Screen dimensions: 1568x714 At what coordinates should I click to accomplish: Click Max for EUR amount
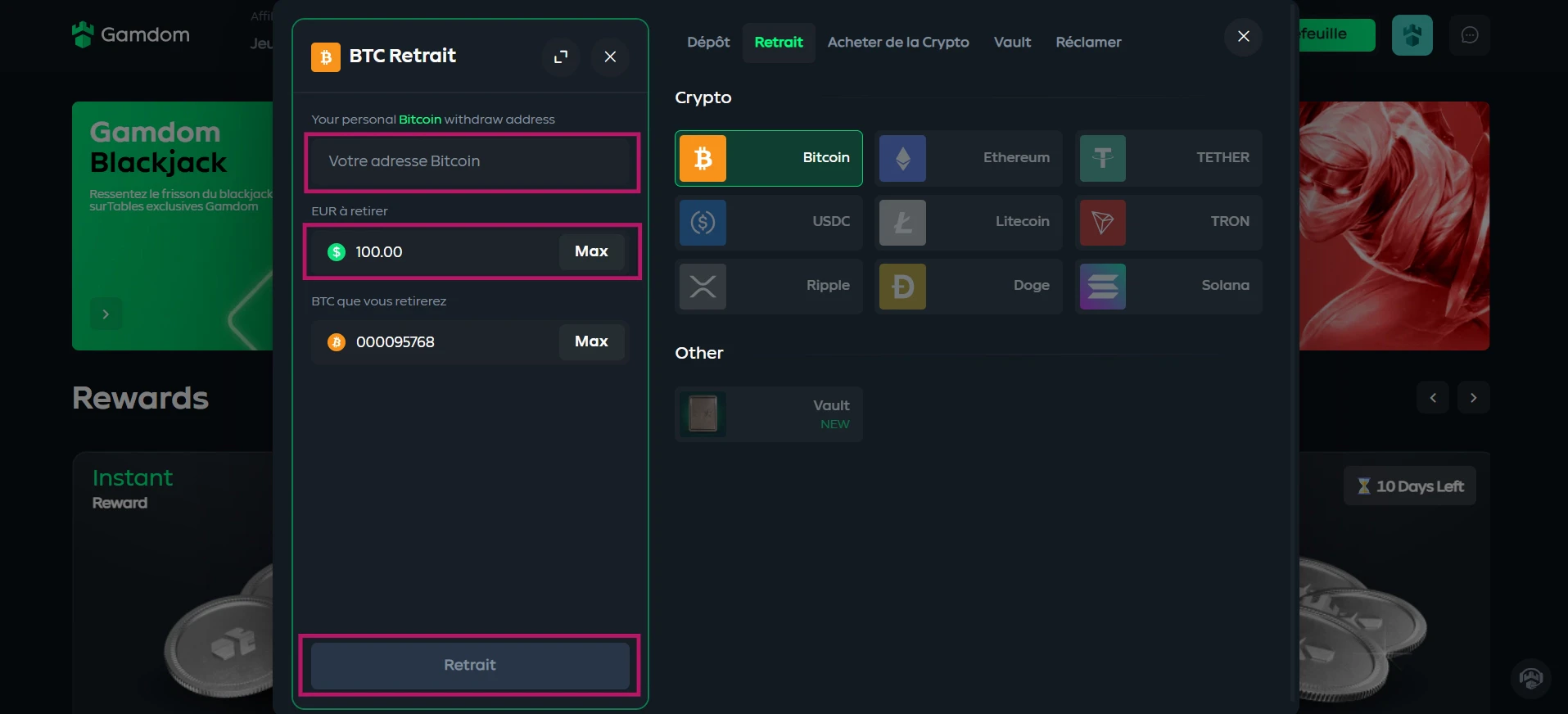(x=591, y=252)
